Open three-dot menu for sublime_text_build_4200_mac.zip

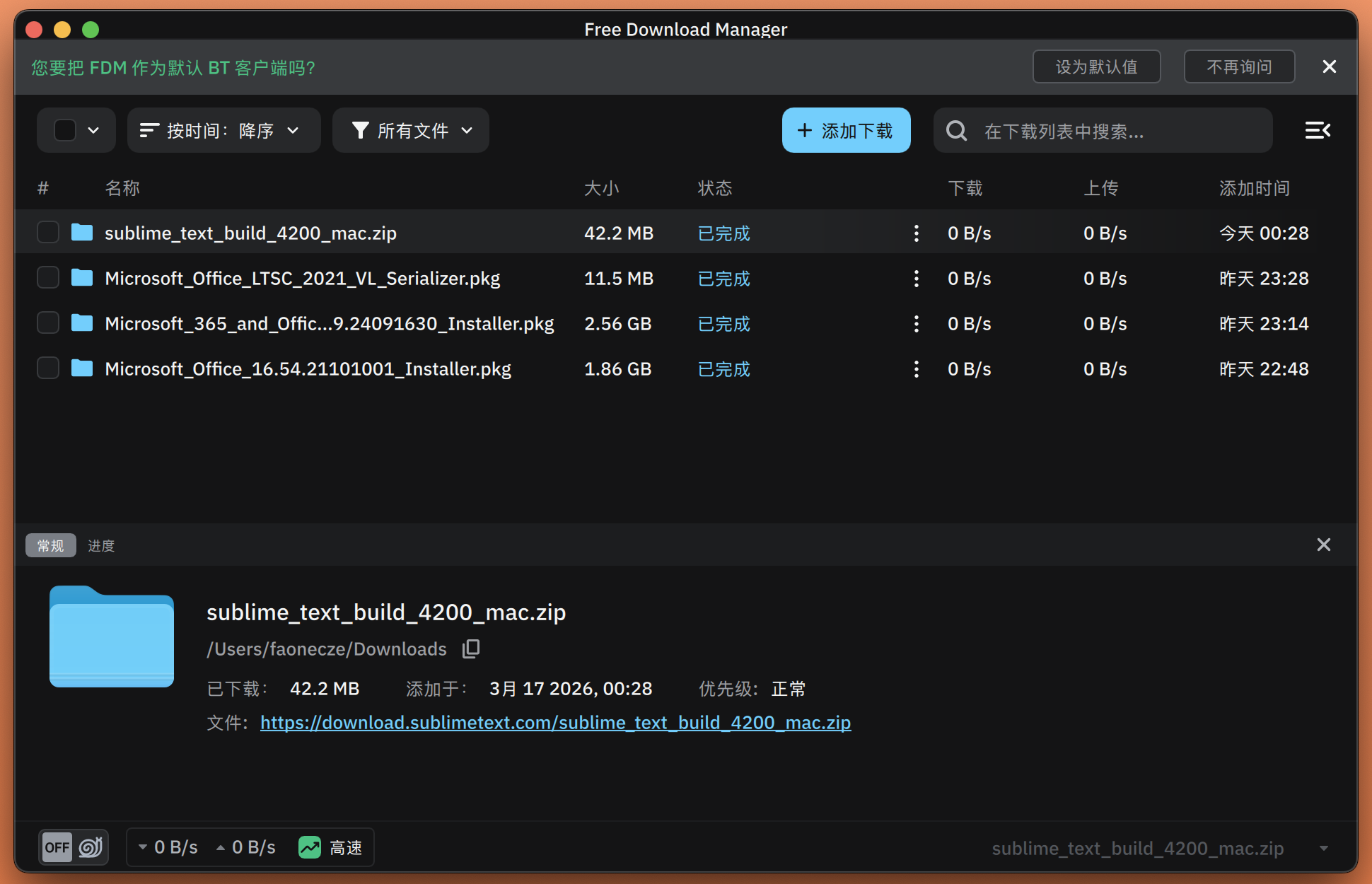click(x=916, y=233)
